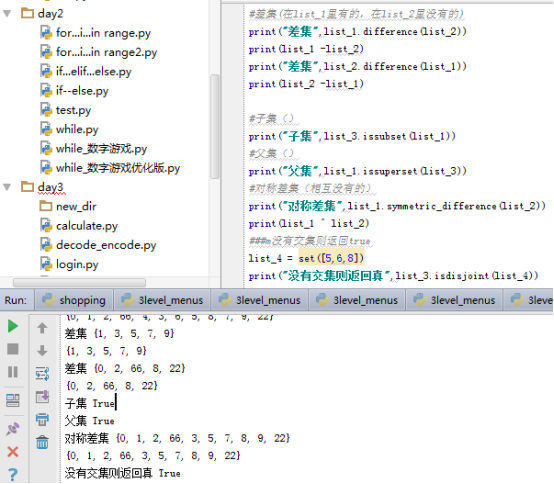Open test.py in the project tree

click(73, 110)
